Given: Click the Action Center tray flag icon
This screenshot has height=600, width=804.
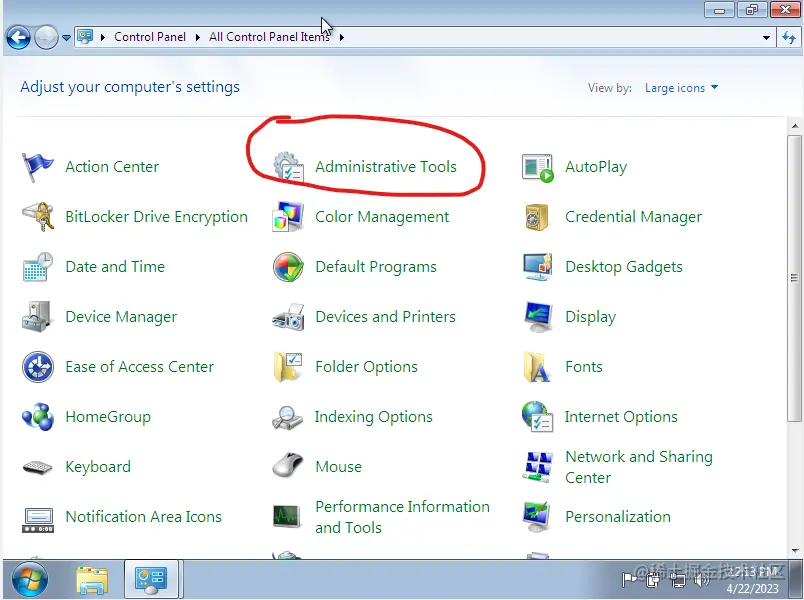Looking at the screenshot, I should click(x=628, y=580).
